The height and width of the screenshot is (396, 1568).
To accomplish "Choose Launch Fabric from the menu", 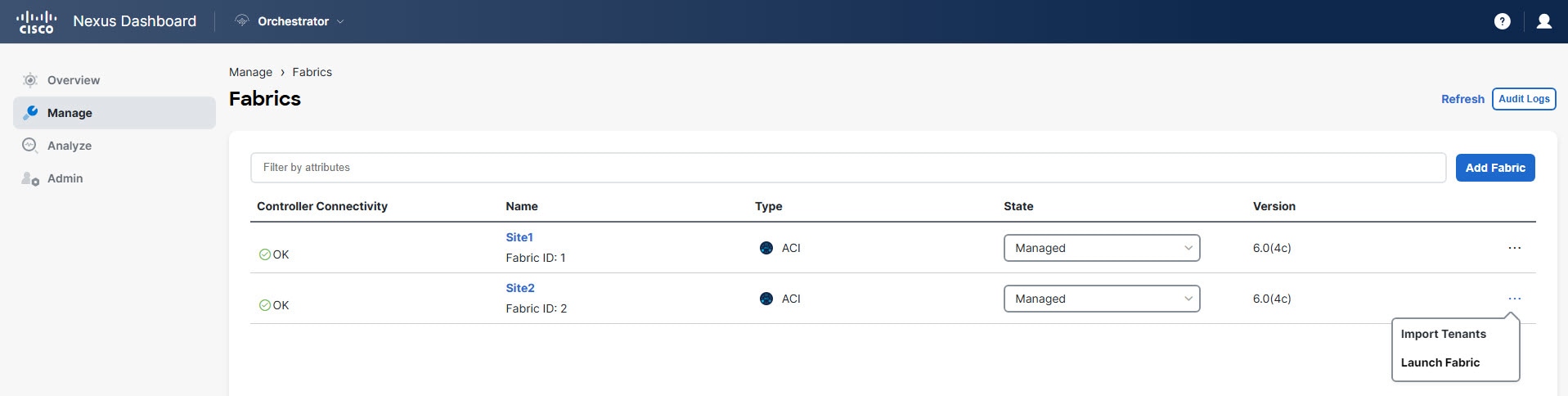I will pos(1440,362).
